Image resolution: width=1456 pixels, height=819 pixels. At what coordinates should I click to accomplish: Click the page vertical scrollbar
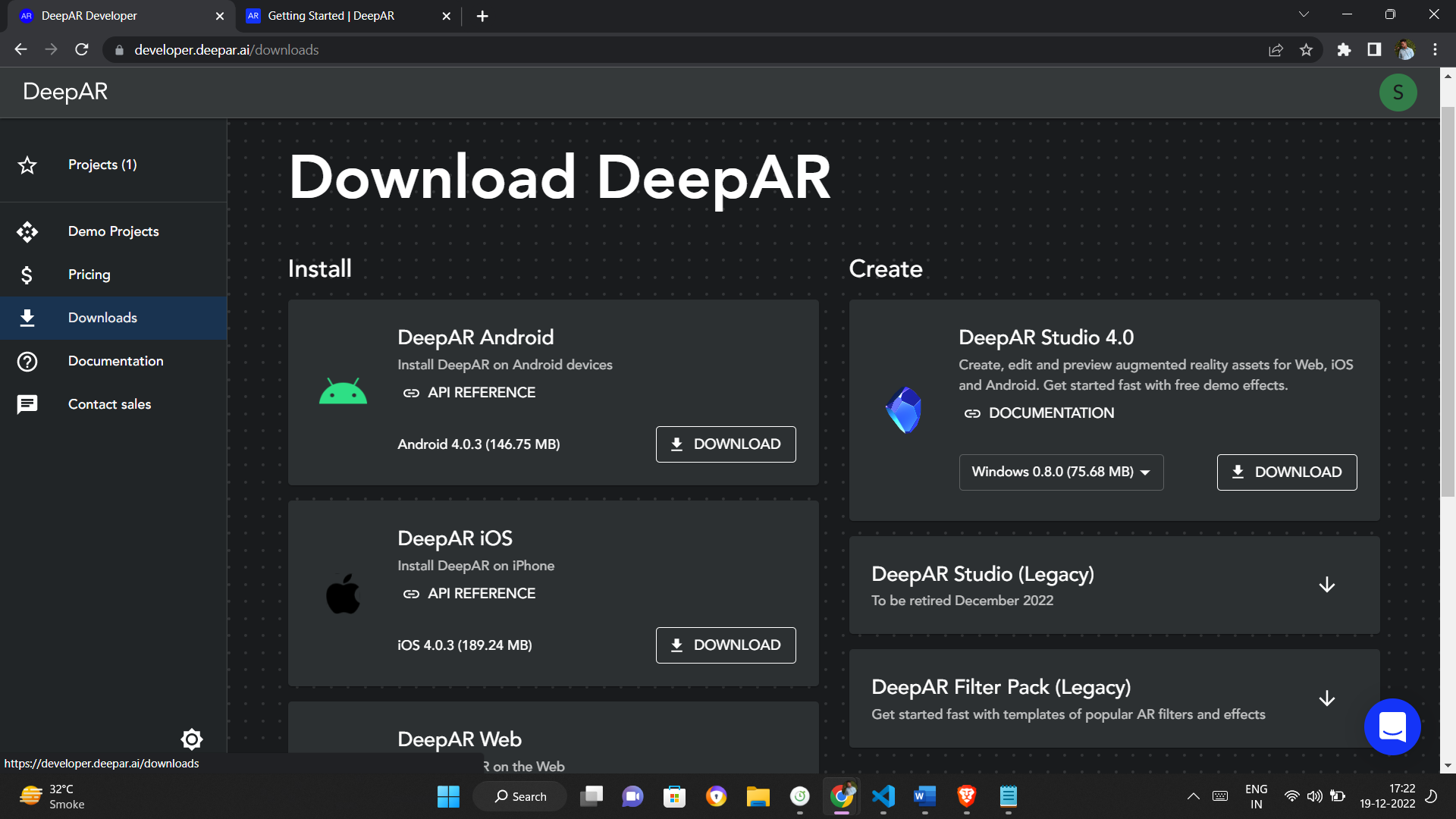click(x=1448, y=302)
